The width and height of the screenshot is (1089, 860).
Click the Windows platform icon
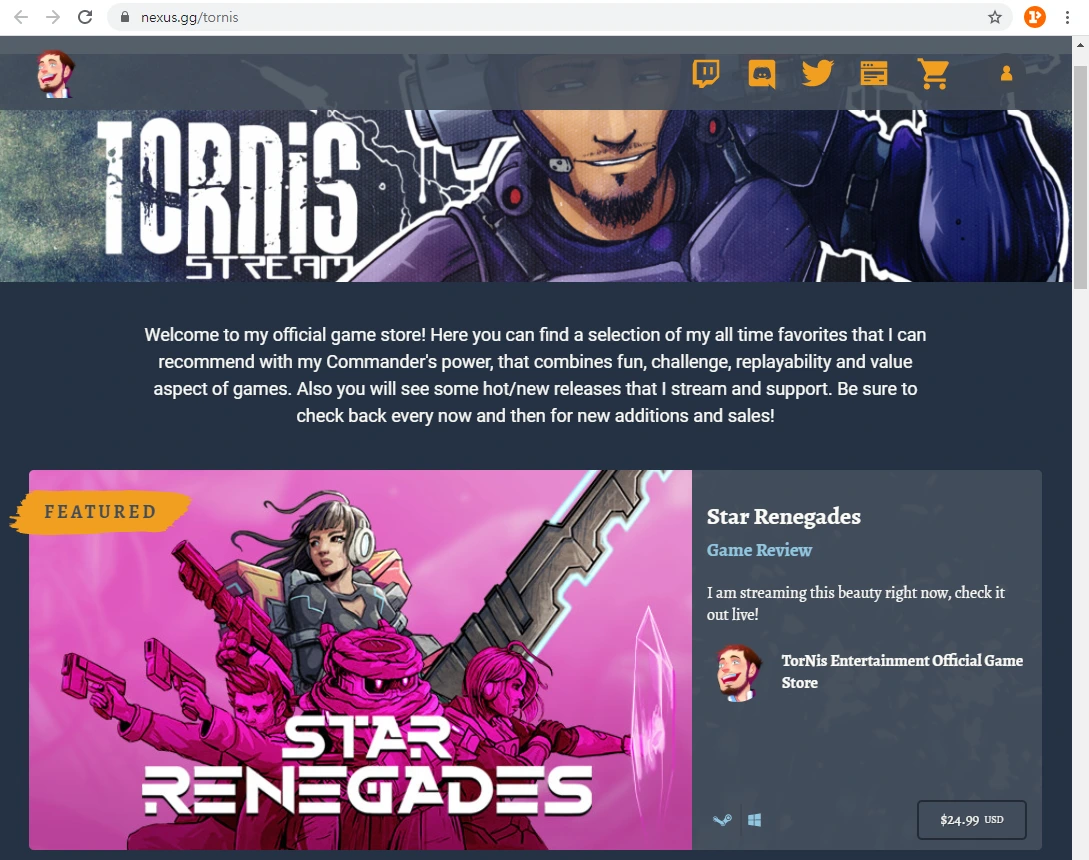pos(755,820)
